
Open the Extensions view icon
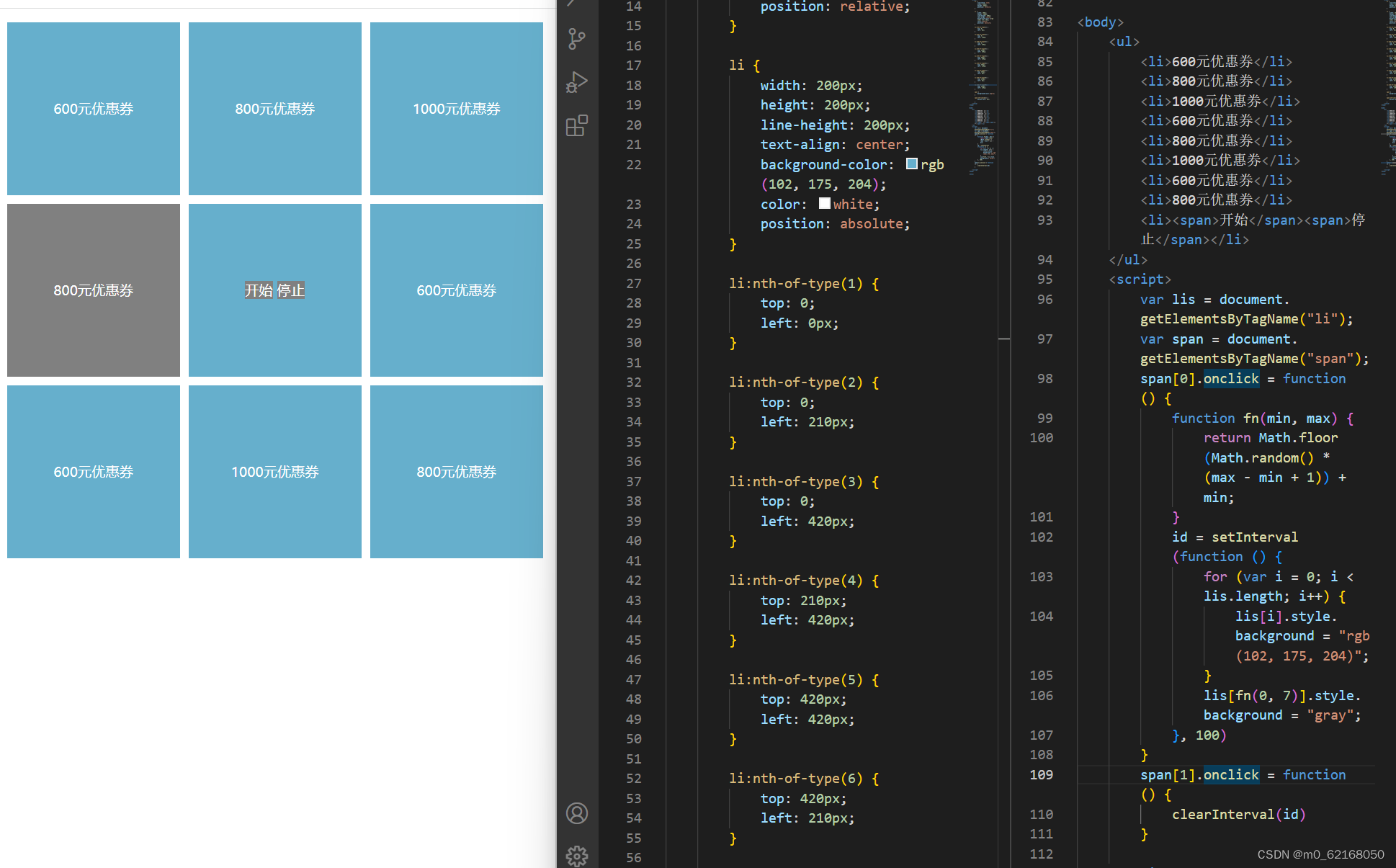tap(576, 126)
